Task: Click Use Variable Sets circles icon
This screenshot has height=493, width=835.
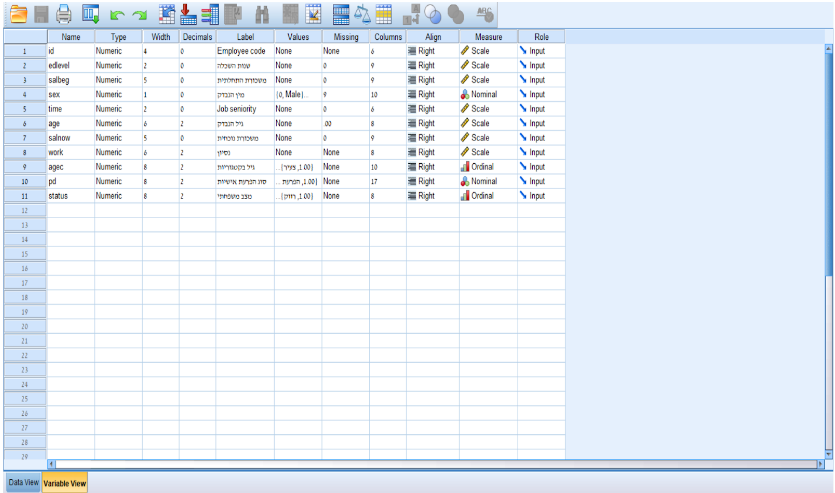Action: 433,15
